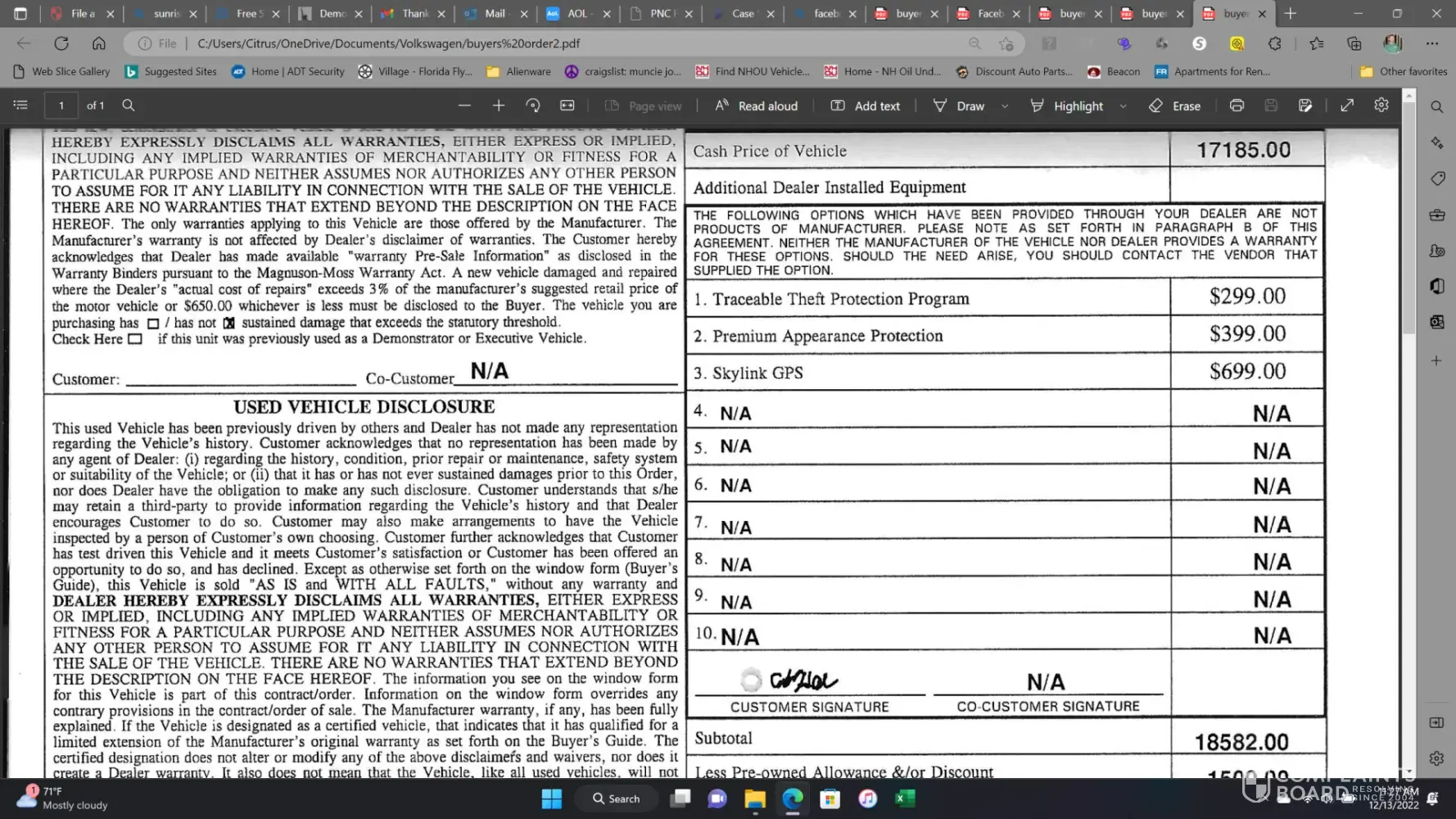The image size is (1456, 819).
Task: Click the zoom in plus icon
Action: (x=499, y=106)
